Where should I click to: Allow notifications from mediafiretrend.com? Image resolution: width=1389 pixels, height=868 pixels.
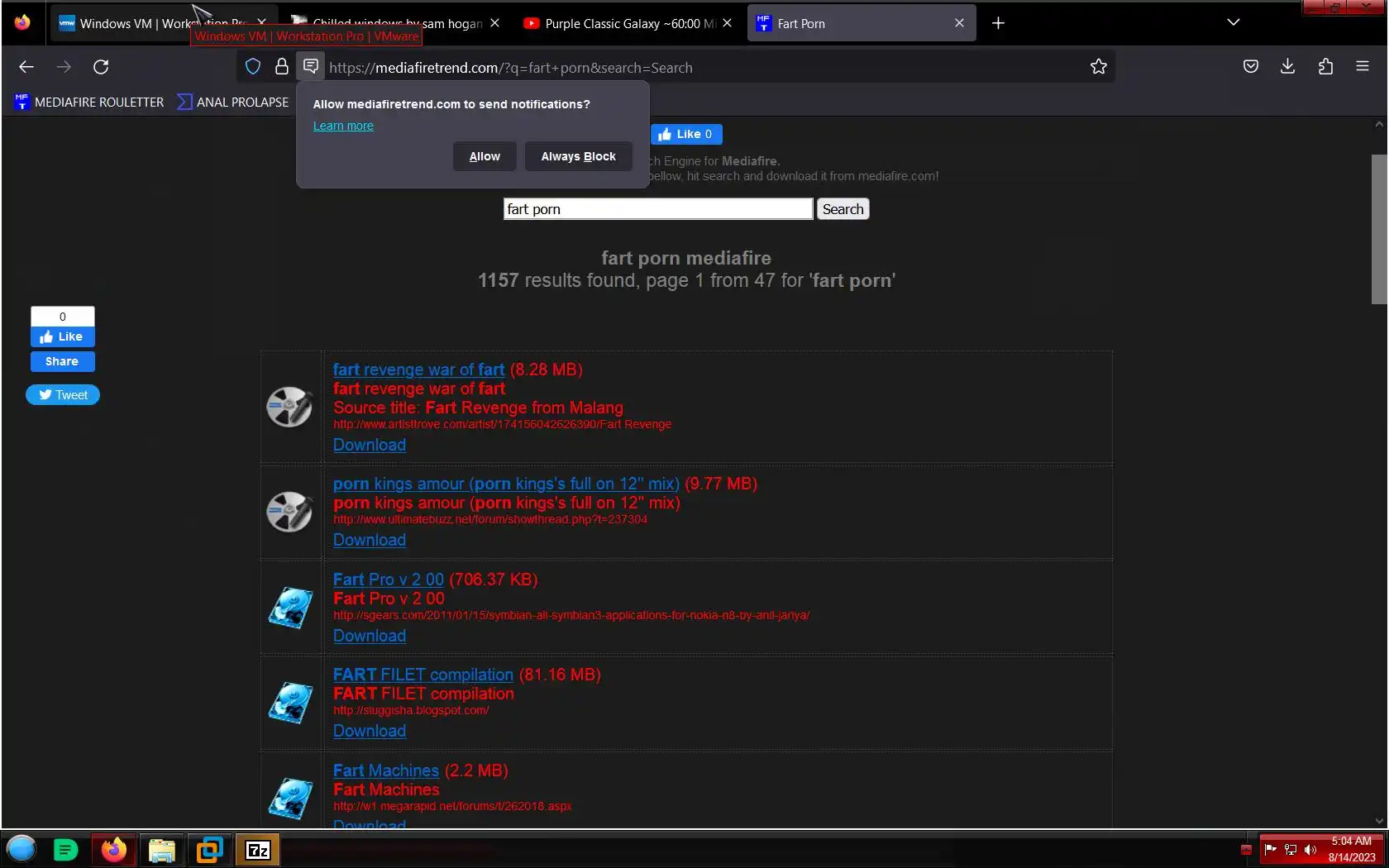484,156
